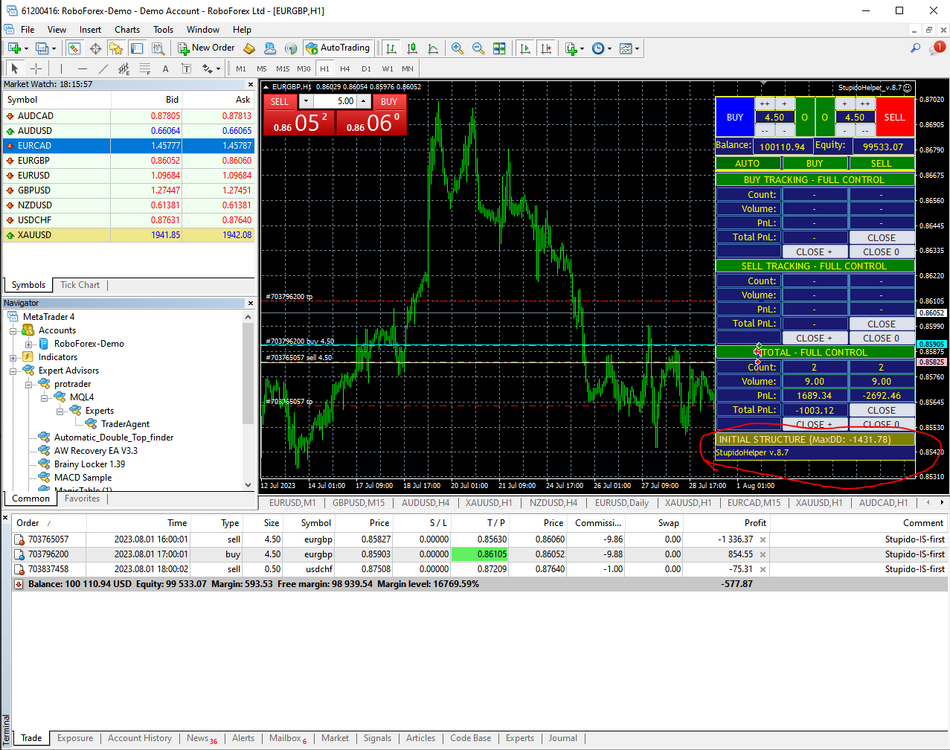The width and height of the screenshot is (950, 750).
Task: Toggle the AutoTrading button
Action: point(337,48)
